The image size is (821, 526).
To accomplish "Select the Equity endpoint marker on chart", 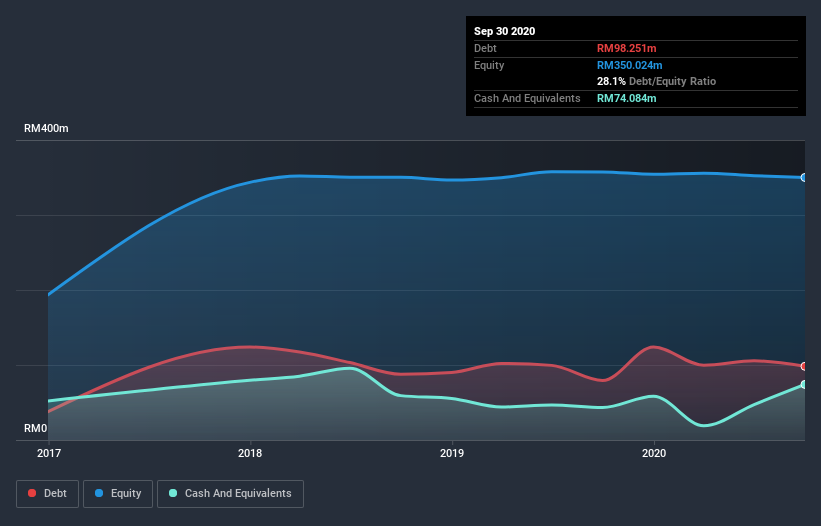I will pyautogui.click(x=804, y=178).
